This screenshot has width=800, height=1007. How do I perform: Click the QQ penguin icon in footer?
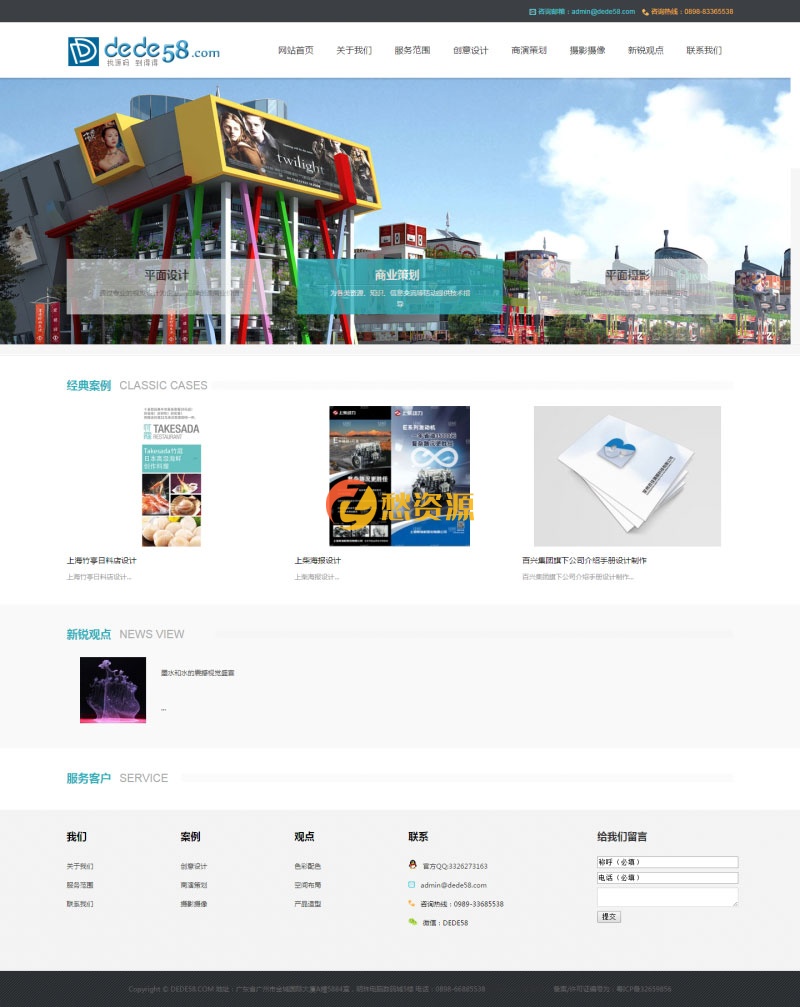pos(412,865)
